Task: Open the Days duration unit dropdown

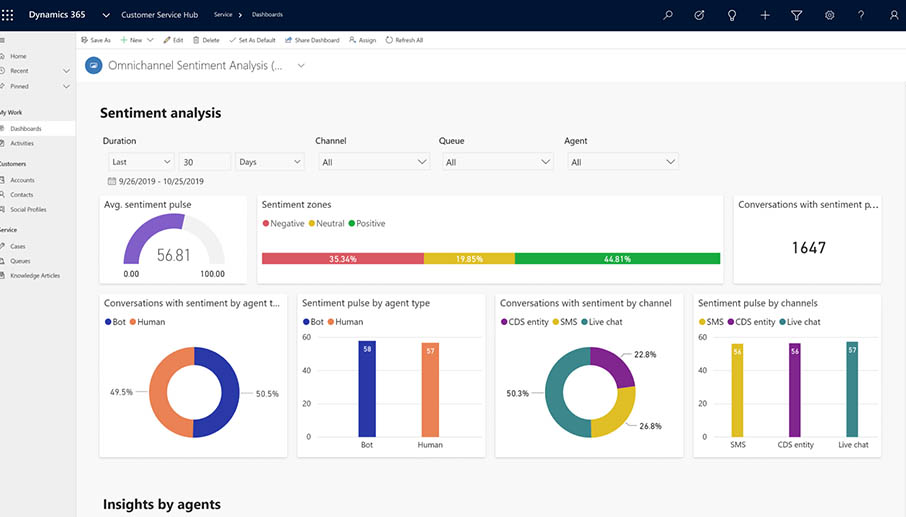Action: click(x=269, y=162)
